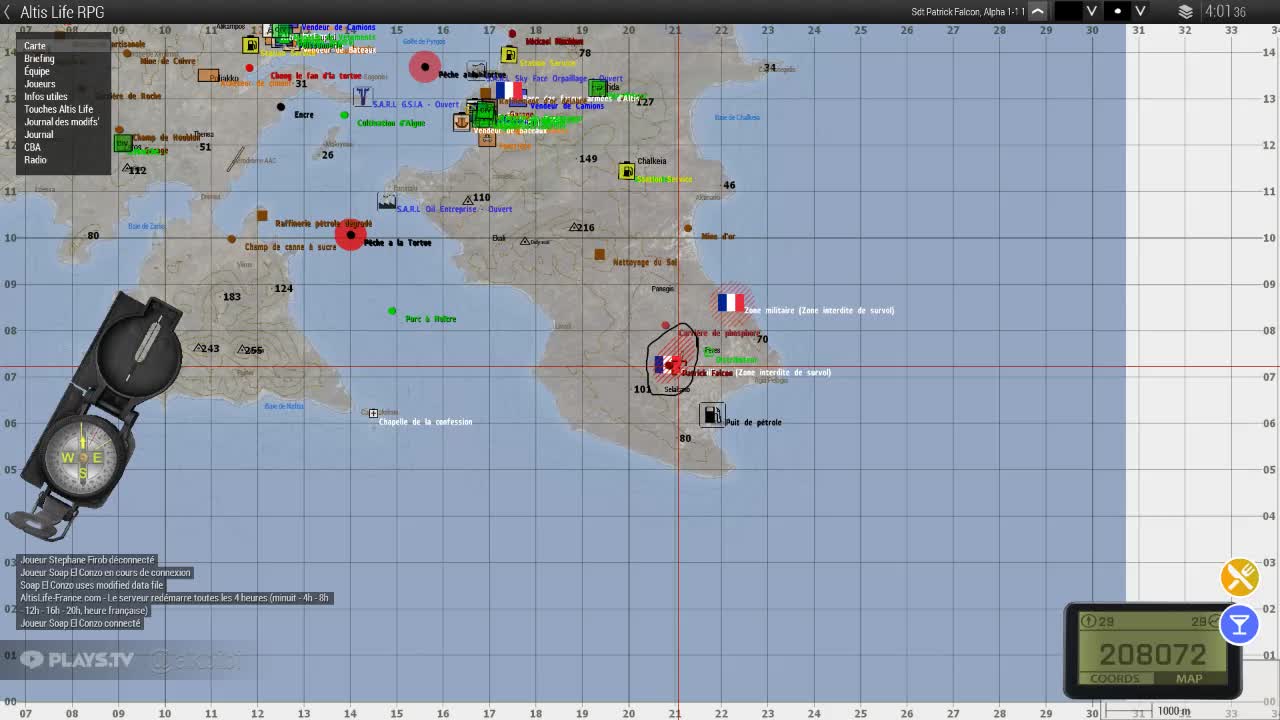Go back with the Altis Life RPG arrow
This screenshot has width=1280, height=720.
7,12
